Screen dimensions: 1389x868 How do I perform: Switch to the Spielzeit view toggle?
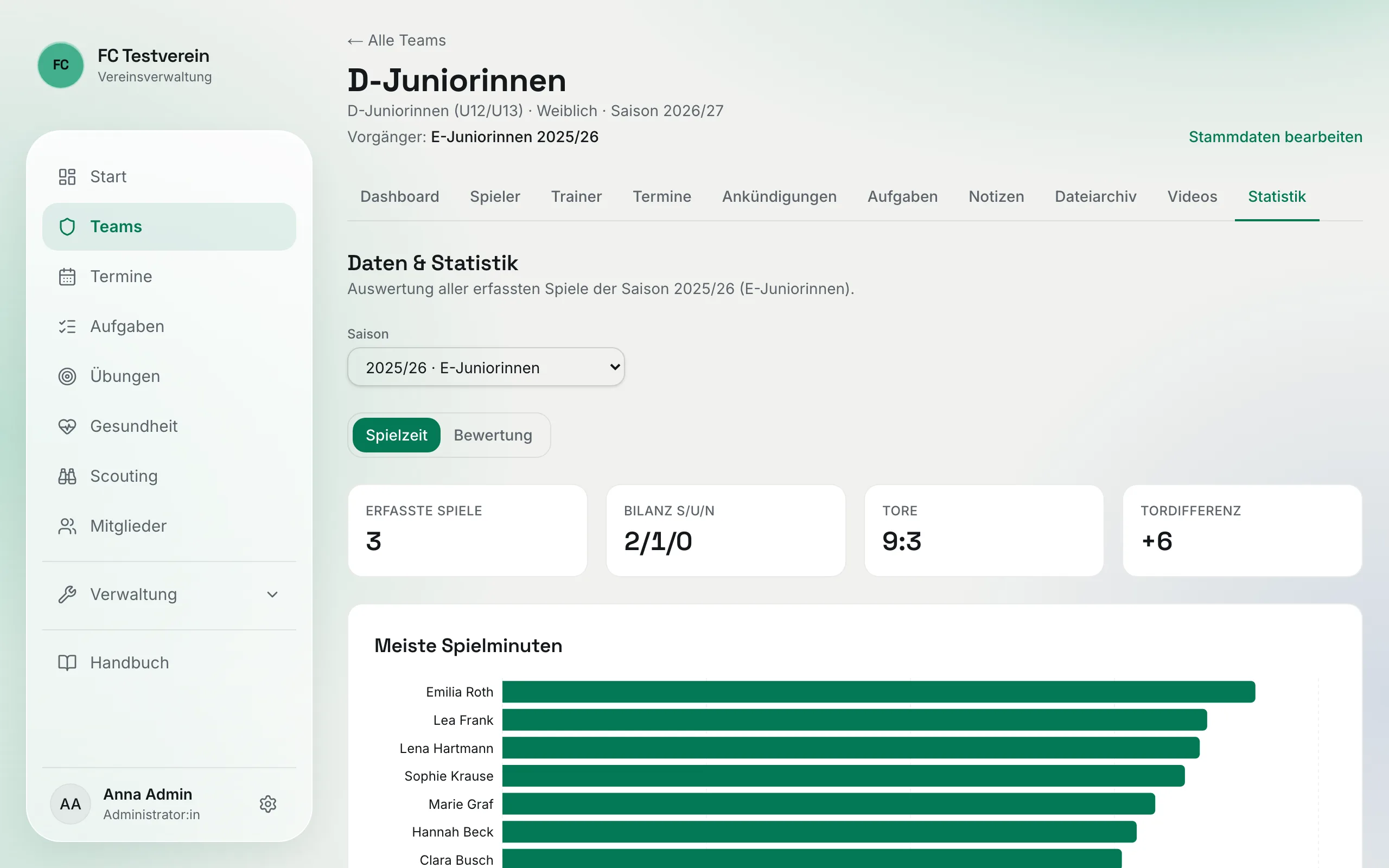click(x=397, y=435)
